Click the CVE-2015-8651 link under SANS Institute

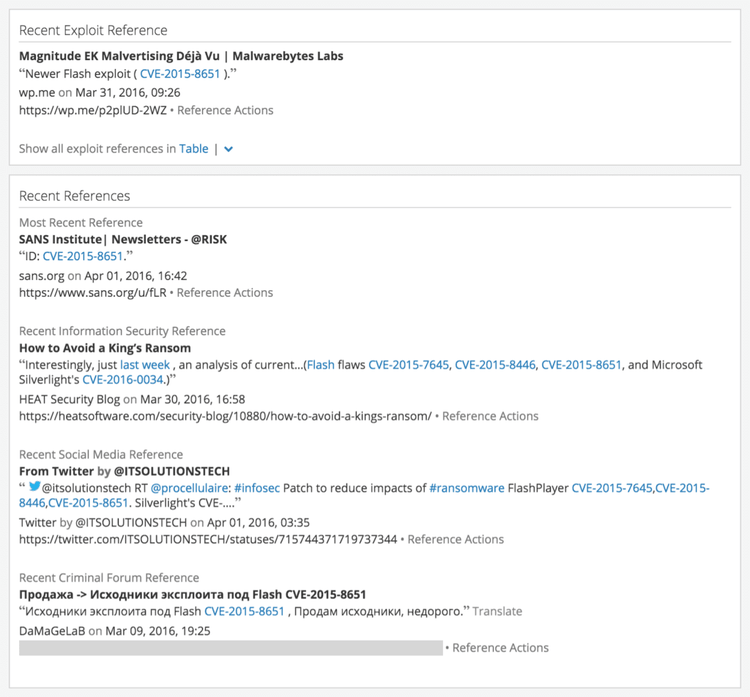[x=82, y=257]
